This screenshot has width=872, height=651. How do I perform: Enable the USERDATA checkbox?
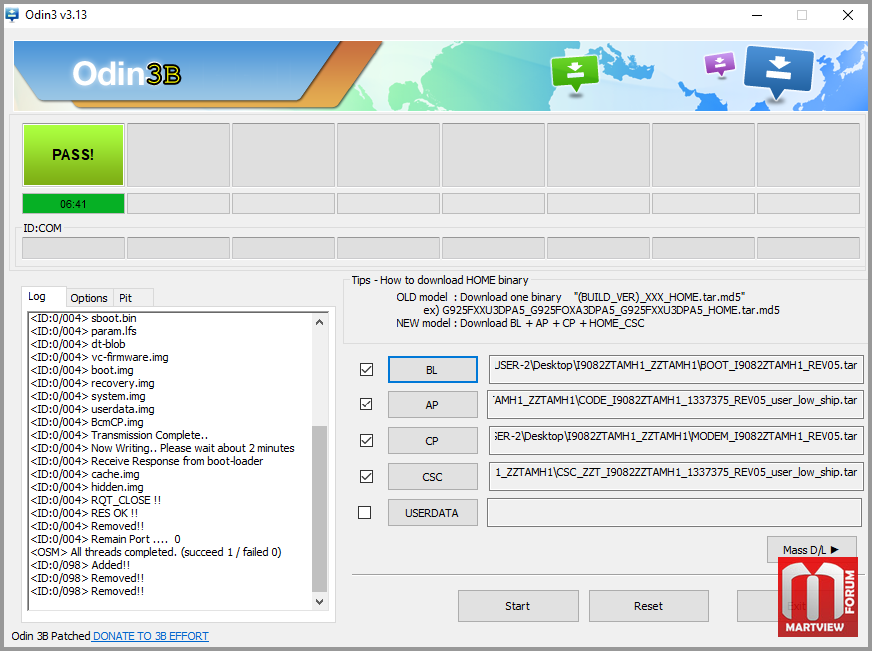(x=365, y=512)
